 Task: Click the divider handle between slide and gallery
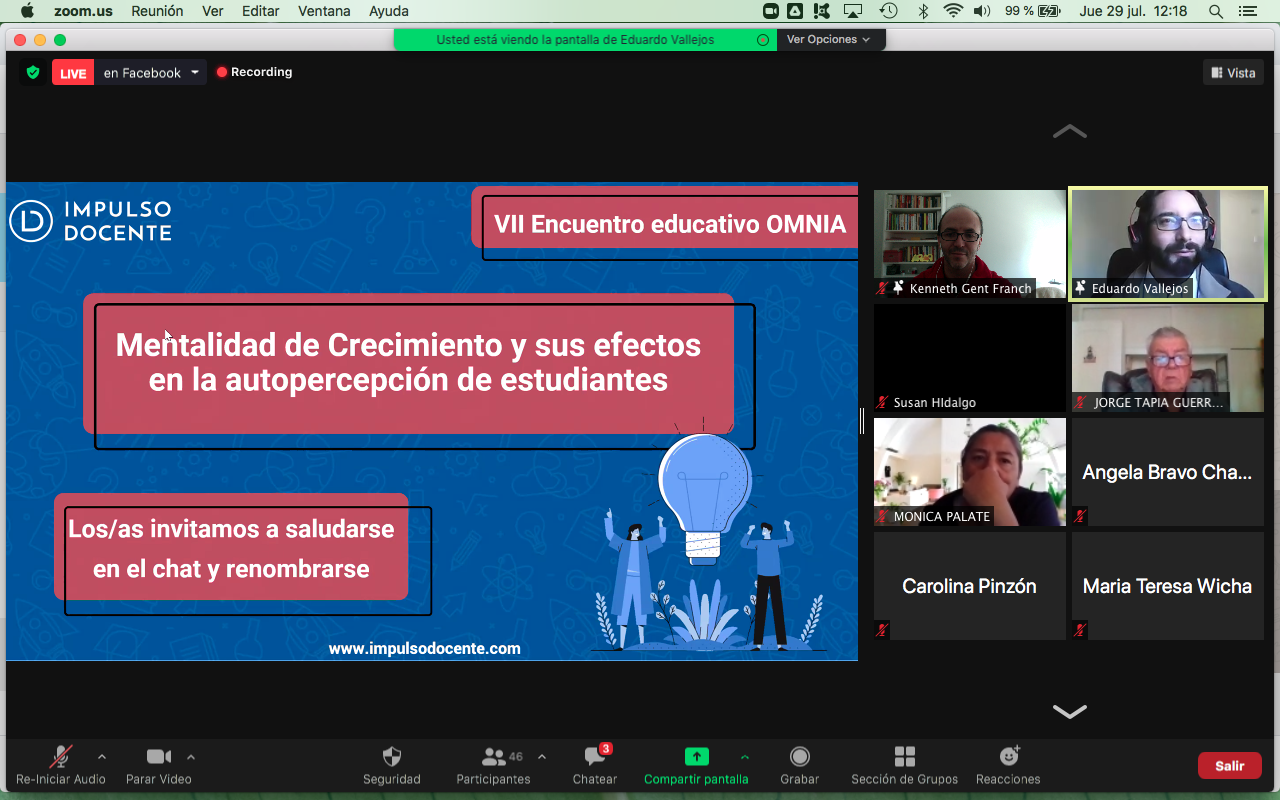[x=862, y=421]
